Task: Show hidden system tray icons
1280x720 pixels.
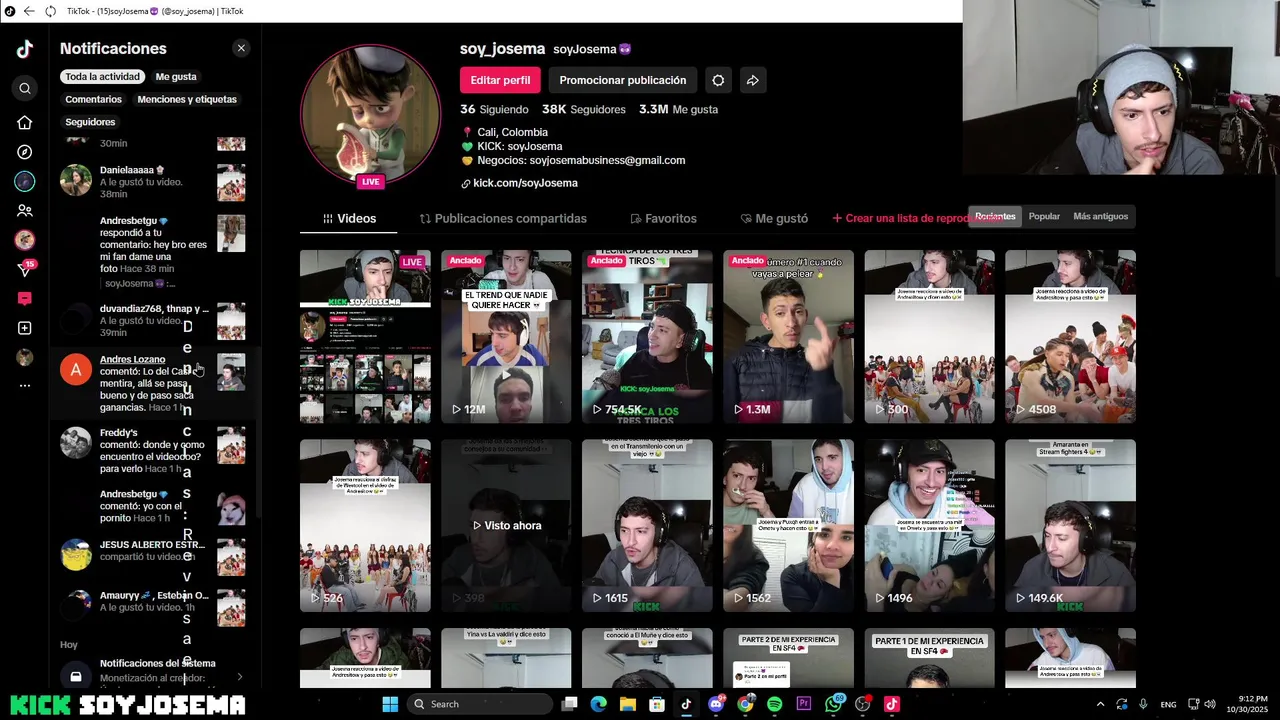Action: point(1100,704)
